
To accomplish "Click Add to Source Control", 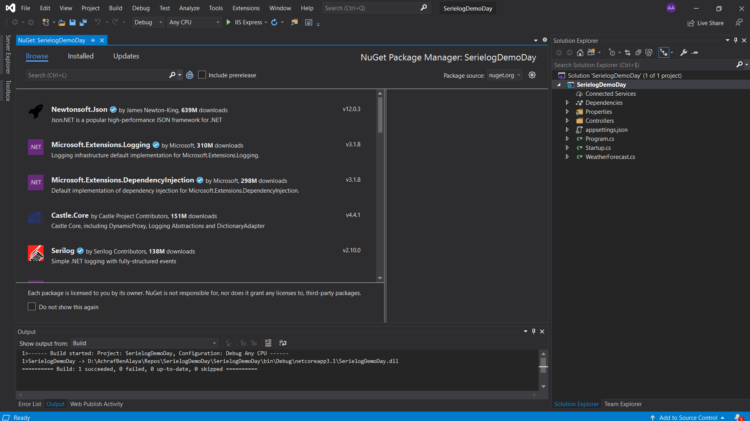I will pyautogui.click(x=688, y=418).
